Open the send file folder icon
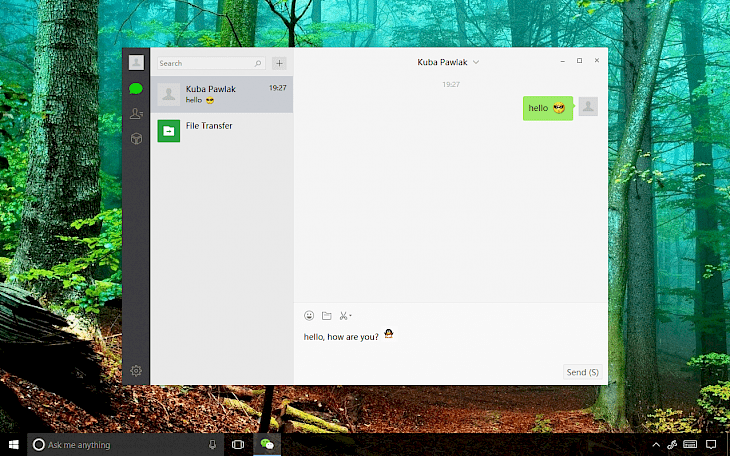Image resolution: width=730 pixels, height=456 pixels. 327,316
